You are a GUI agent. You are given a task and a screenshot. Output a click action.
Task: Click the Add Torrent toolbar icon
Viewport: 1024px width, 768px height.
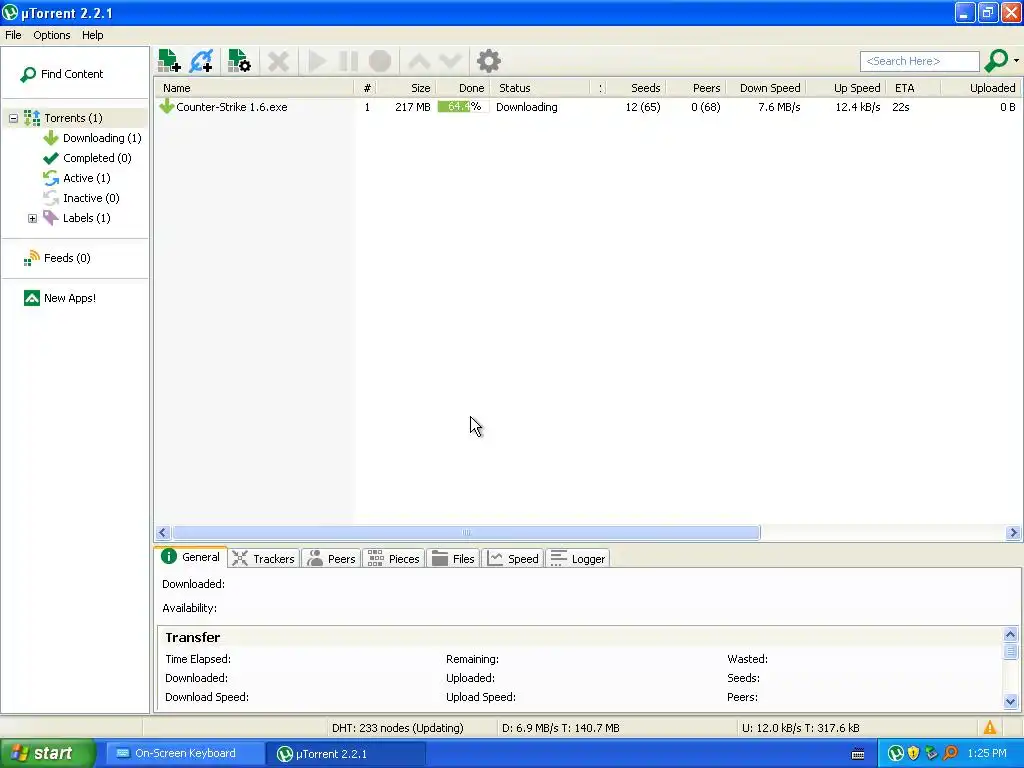click(169, 61)
